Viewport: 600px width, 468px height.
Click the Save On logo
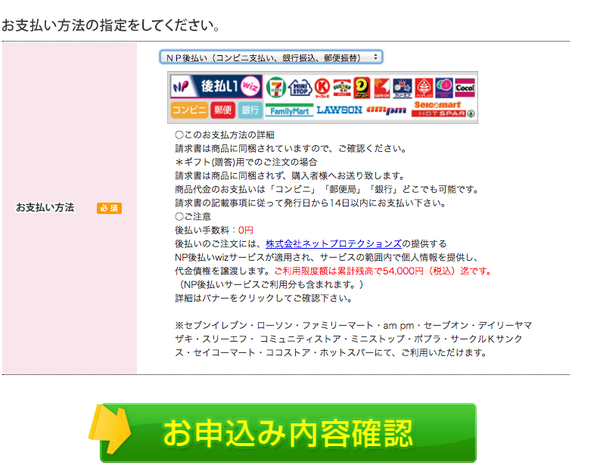pos(382,88)
